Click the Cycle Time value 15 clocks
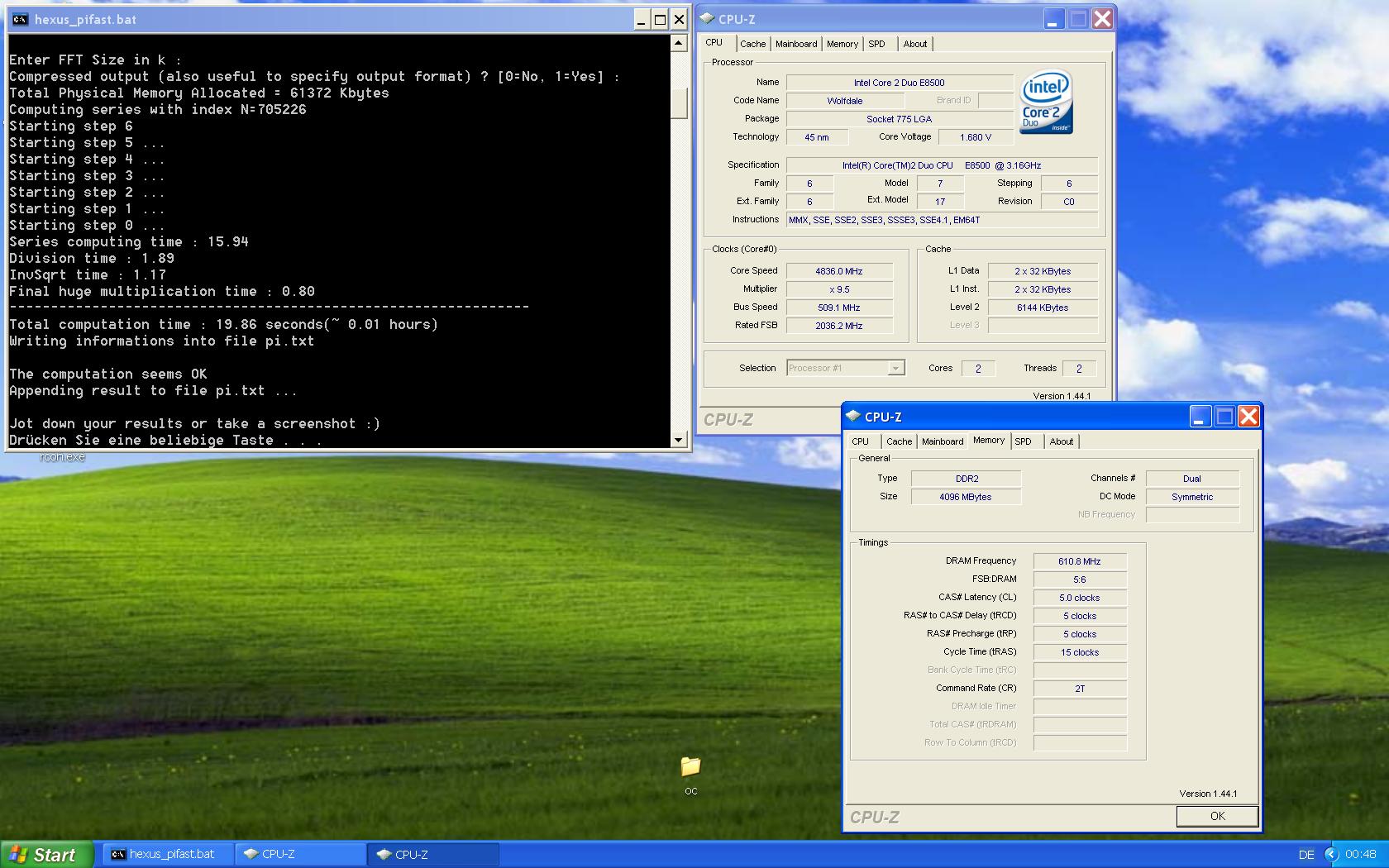Screen dimensions: 1389x868 tap(1080, 652)
